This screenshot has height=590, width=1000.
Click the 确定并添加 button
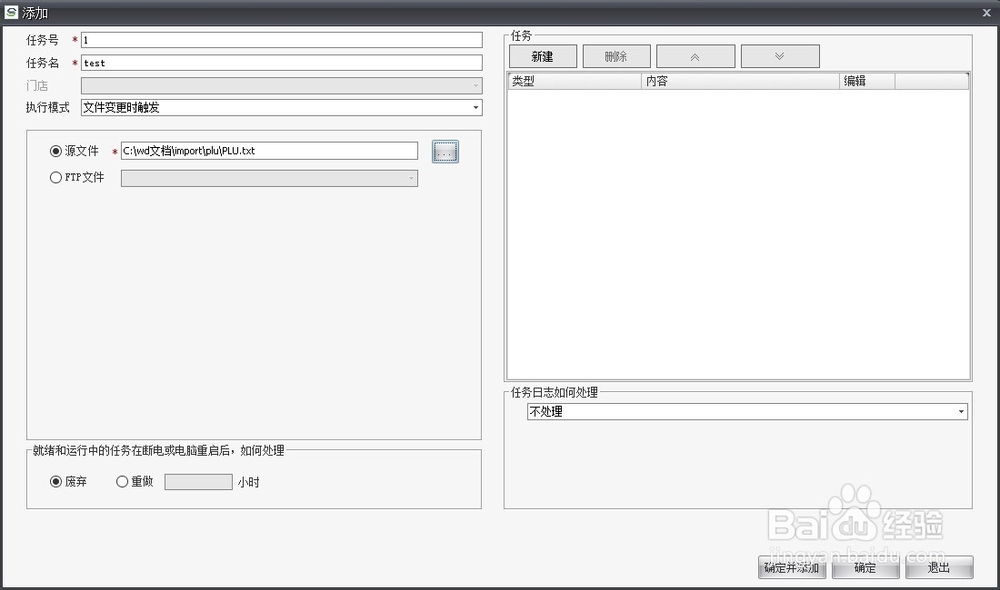click(791, 567)
